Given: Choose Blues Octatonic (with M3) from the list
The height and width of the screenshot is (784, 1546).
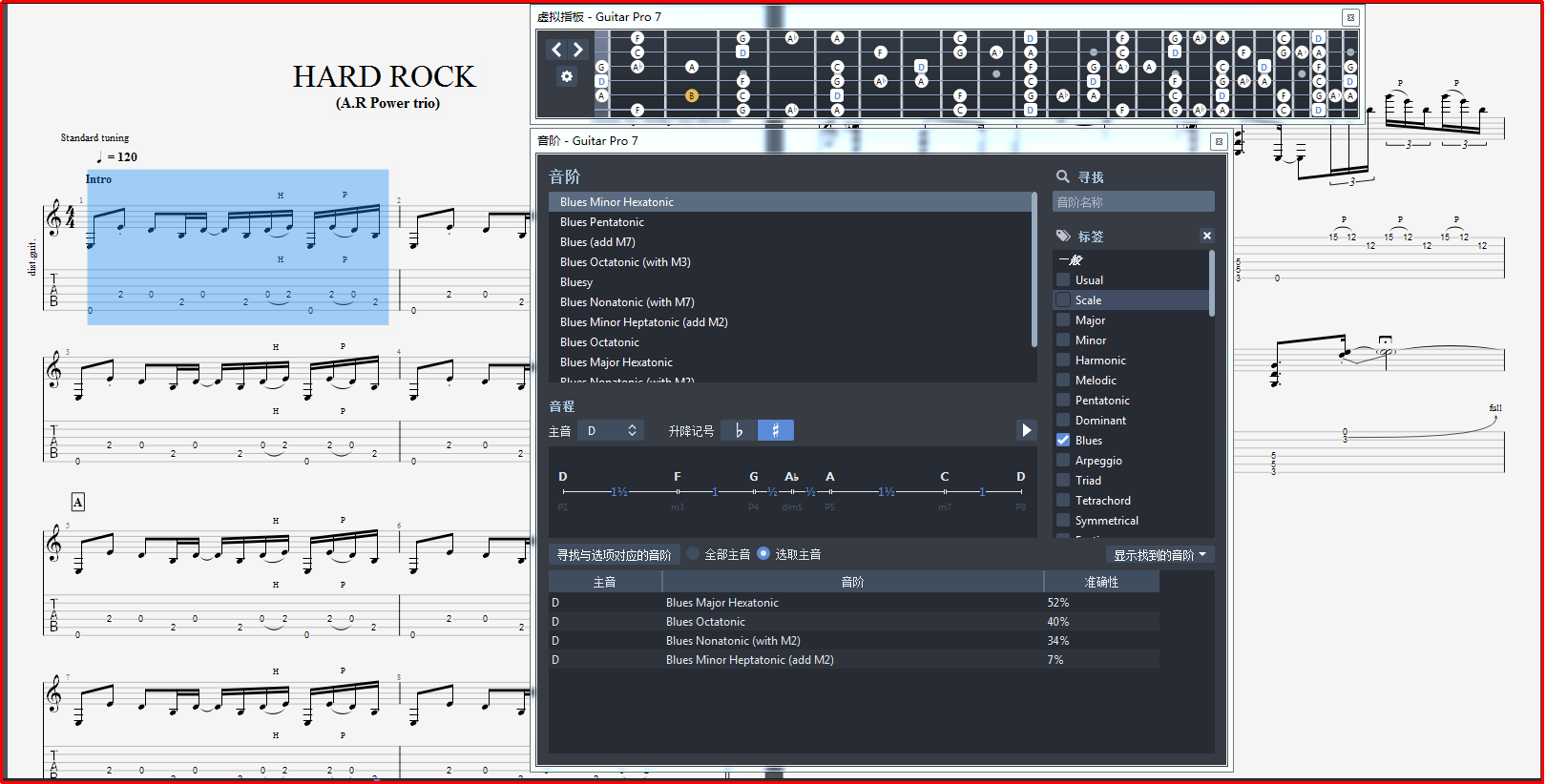Looking at the screenshot, I should (625, 262).
